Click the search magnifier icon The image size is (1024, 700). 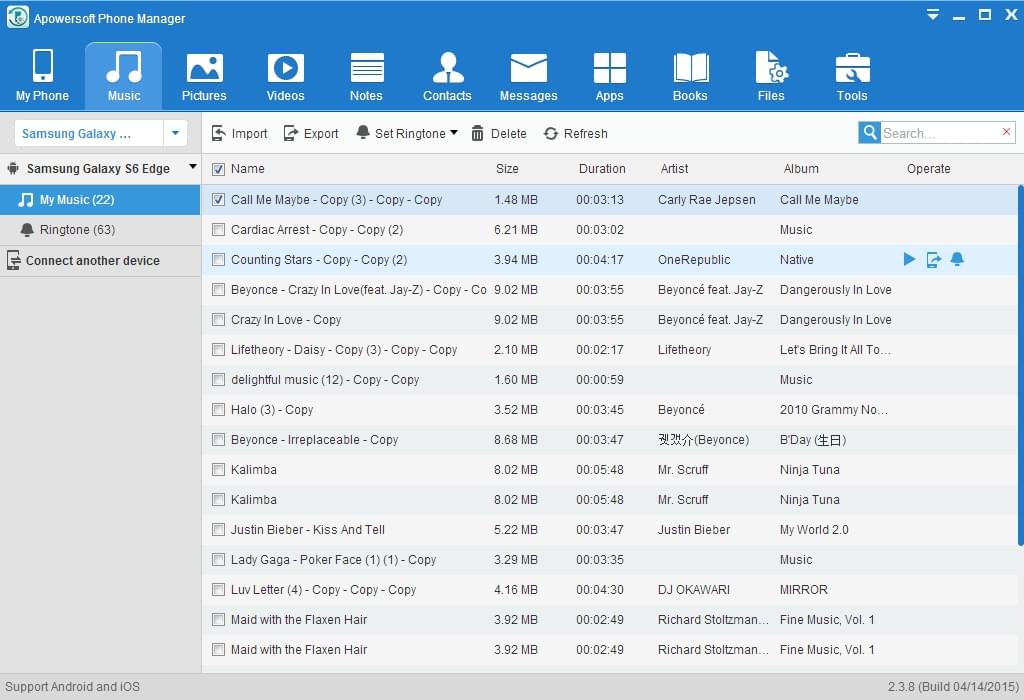869,133
